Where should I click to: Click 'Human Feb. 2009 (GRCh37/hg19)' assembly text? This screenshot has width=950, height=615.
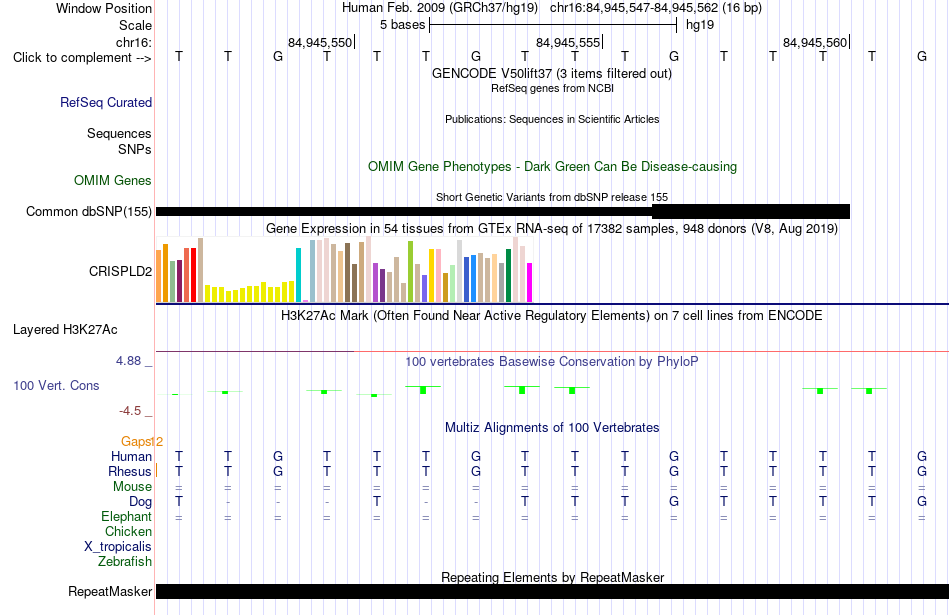point(440,8)
